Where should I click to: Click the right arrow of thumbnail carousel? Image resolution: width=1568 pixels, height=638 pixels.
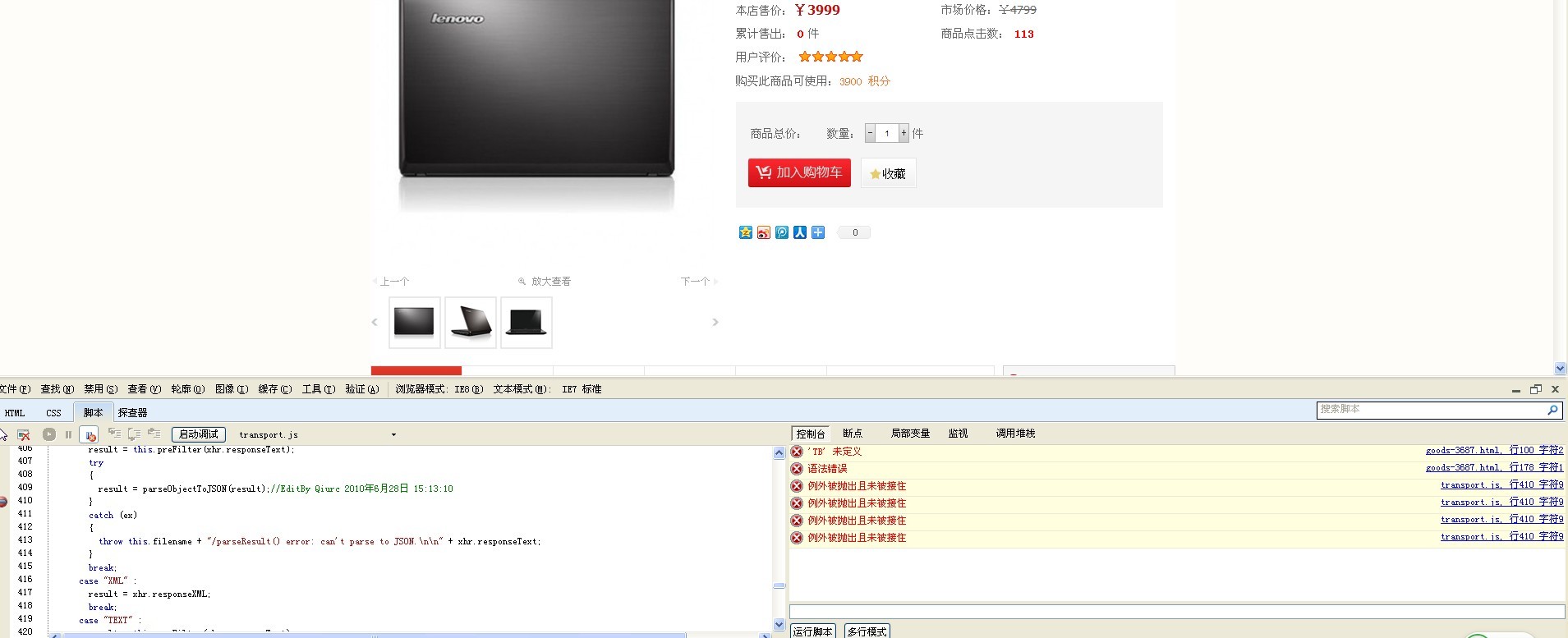pyautogui.click(x=715, y=322)
